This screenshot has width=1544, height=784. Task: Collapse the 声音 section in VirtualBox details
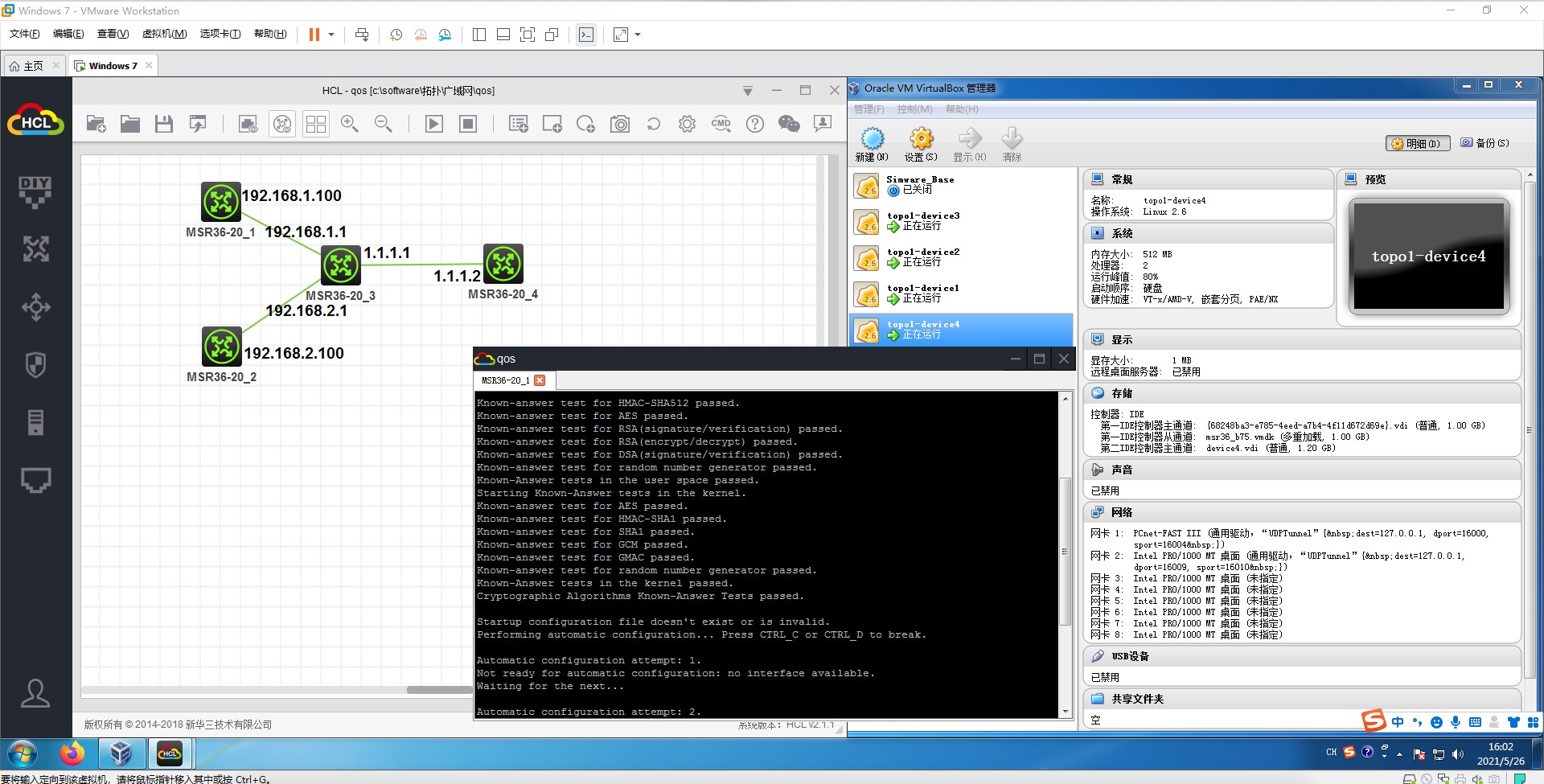pyautogui.click(x=1302, y=470)
